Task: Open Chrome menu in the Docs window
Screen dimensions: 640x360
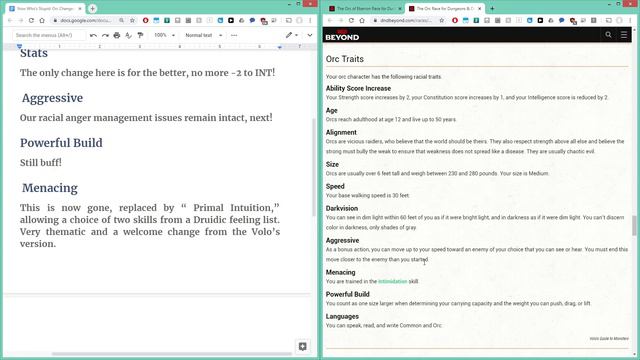Action: [310, 20]
